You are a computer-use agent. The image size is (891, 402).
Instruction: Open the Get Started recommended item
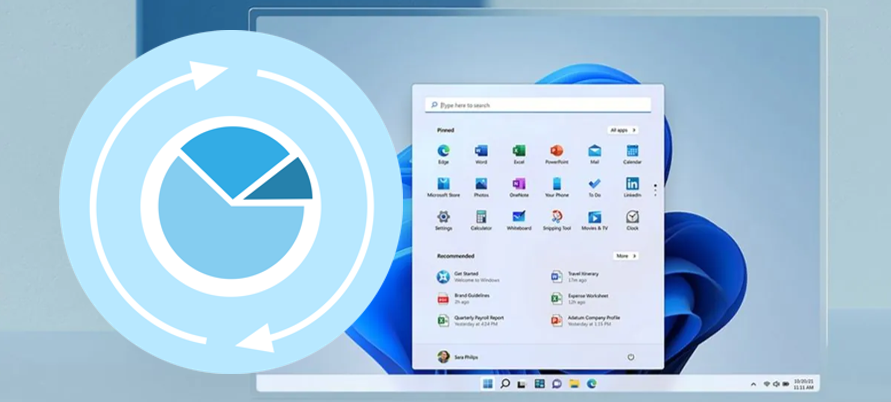pyautogui.click(x=469, y=277)
